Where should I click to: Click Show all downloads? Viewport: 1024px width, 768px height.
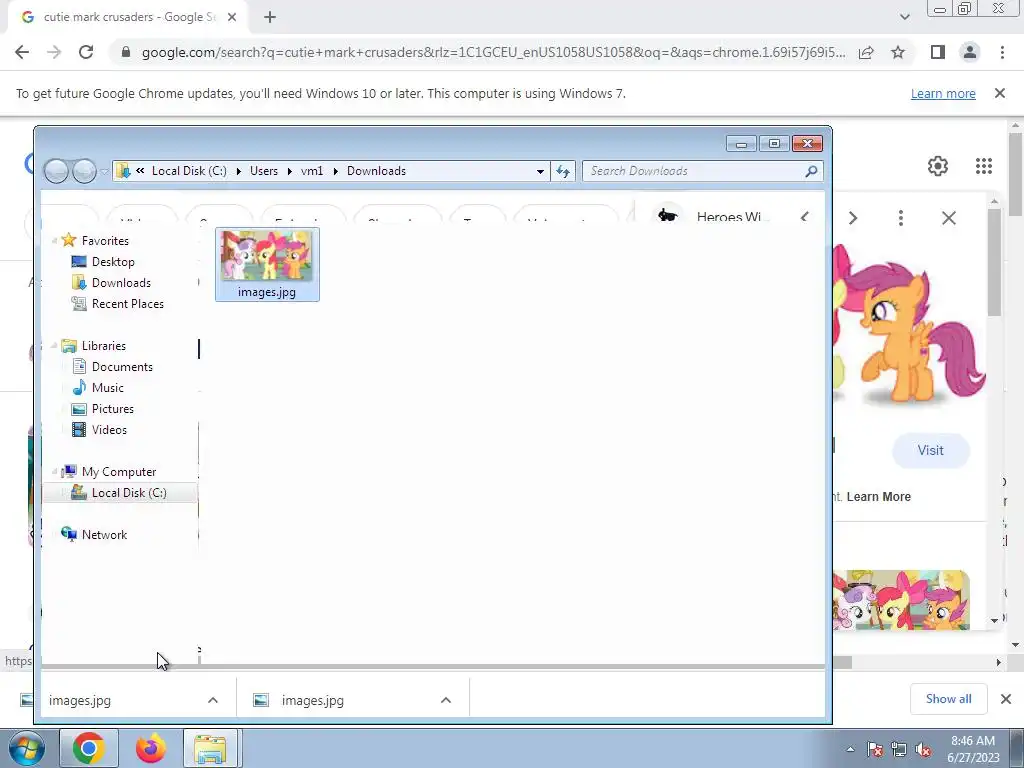tap(948, 699)
